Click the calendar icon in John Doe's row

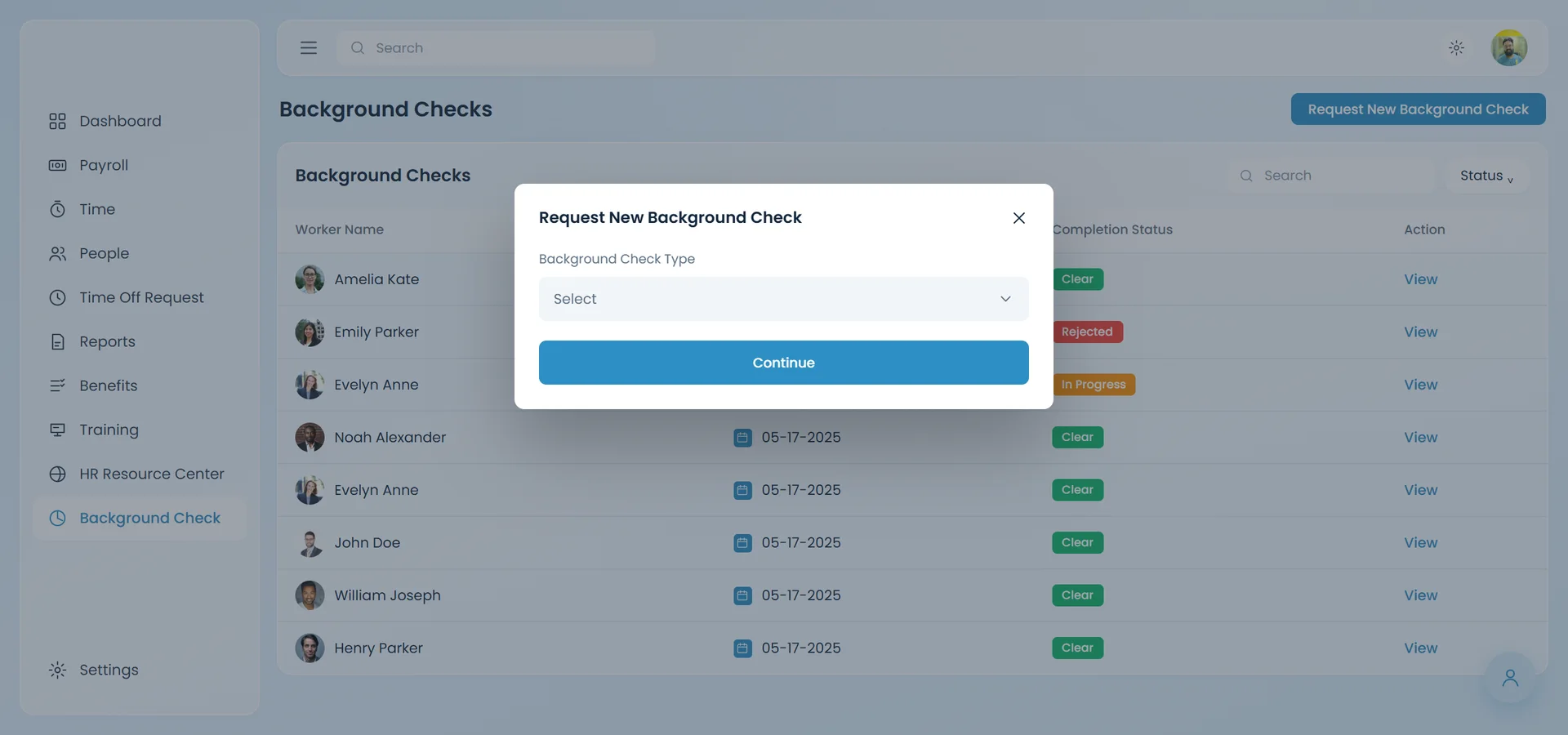point(742,543)
